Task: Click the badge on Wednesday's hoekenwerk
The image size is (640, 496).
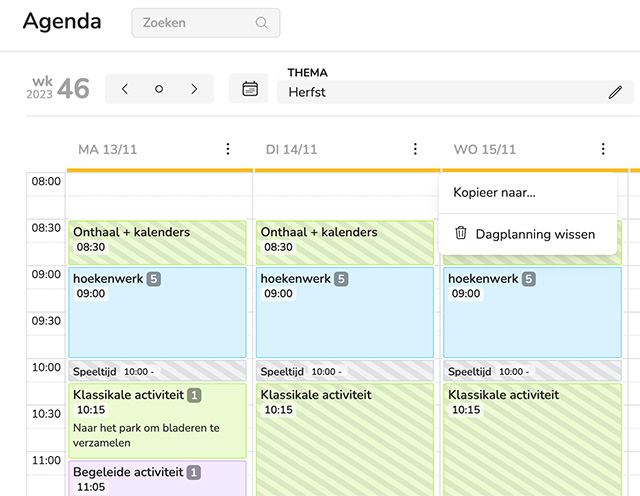Action: (529, 279)
